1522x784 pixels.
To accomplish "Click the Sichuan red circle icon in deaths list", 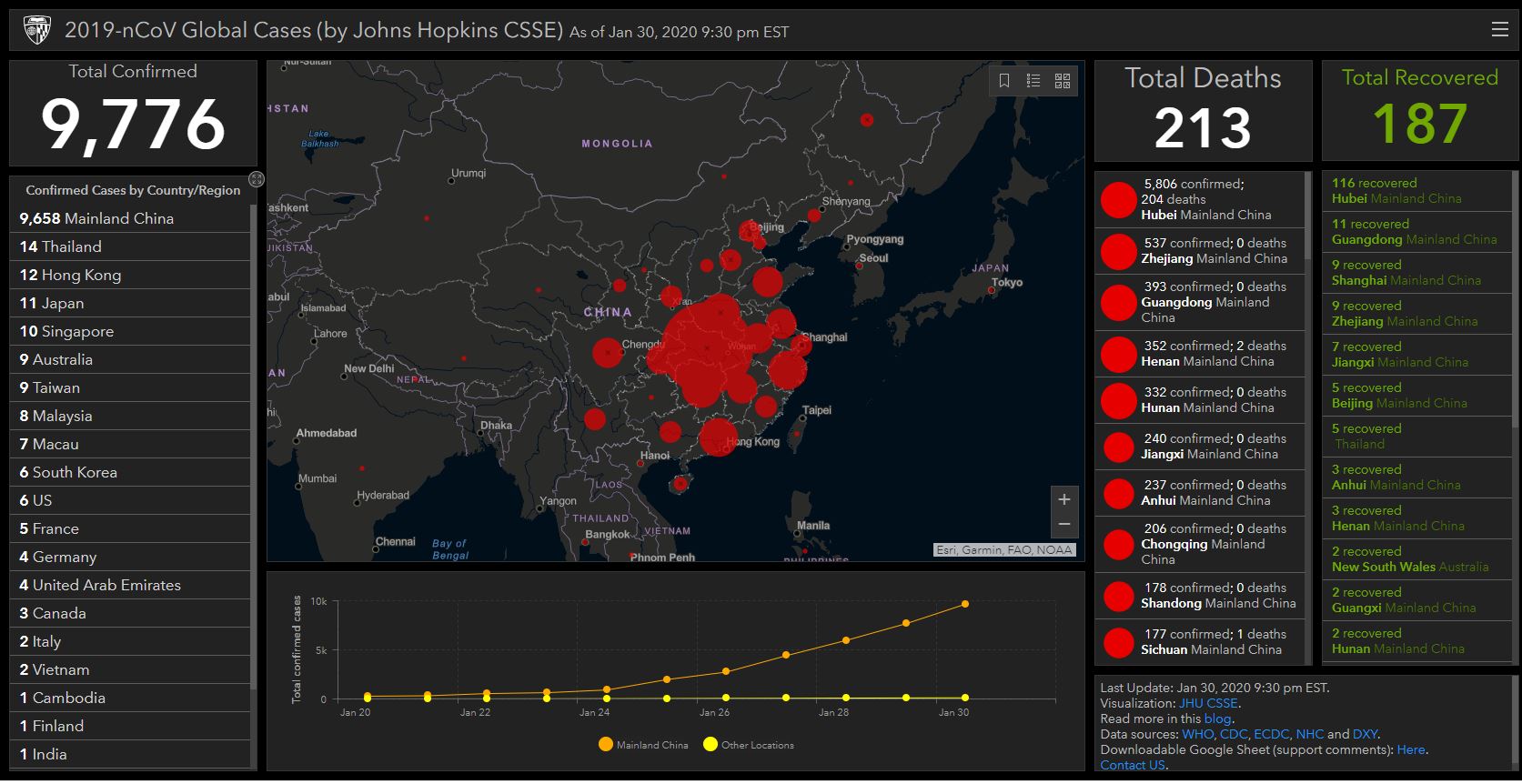I will 1118,643.
